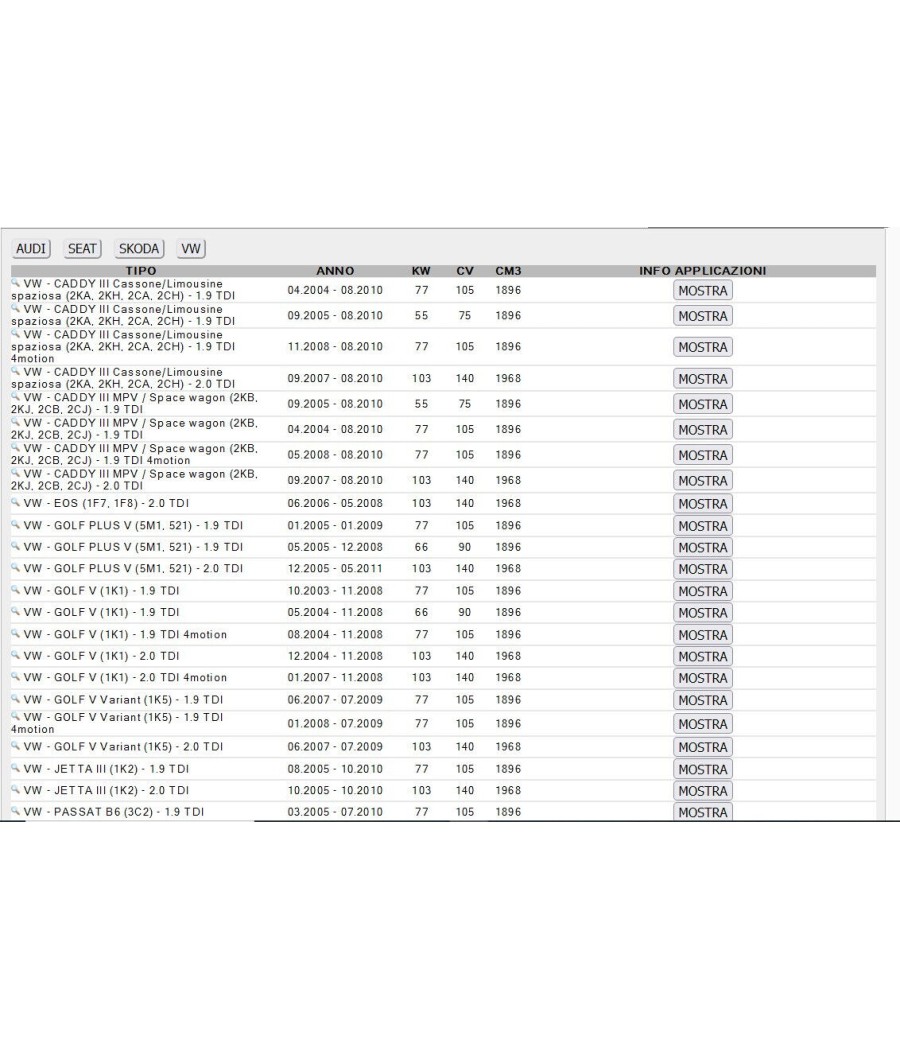Click magnifier icon for CADDY III MPV 09.2005 row
The width and height of the screenshot is (900, 1050).
pos(15,396)
